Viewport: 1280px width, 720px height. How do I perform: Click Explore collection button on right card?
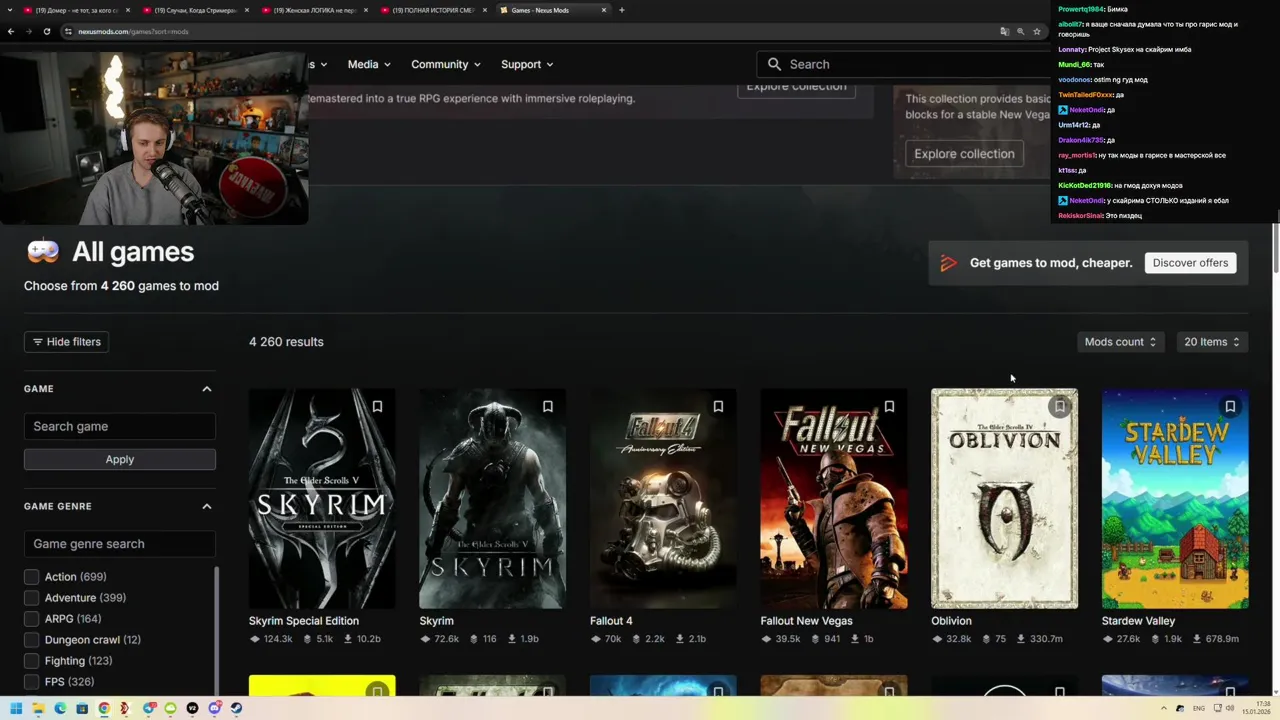964,154
